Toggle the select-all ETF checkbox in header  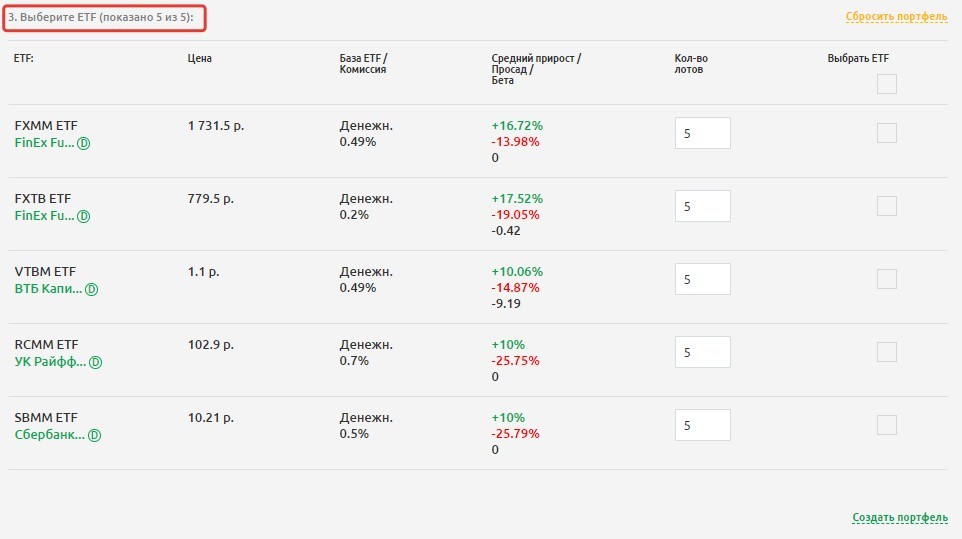point(886,84)
